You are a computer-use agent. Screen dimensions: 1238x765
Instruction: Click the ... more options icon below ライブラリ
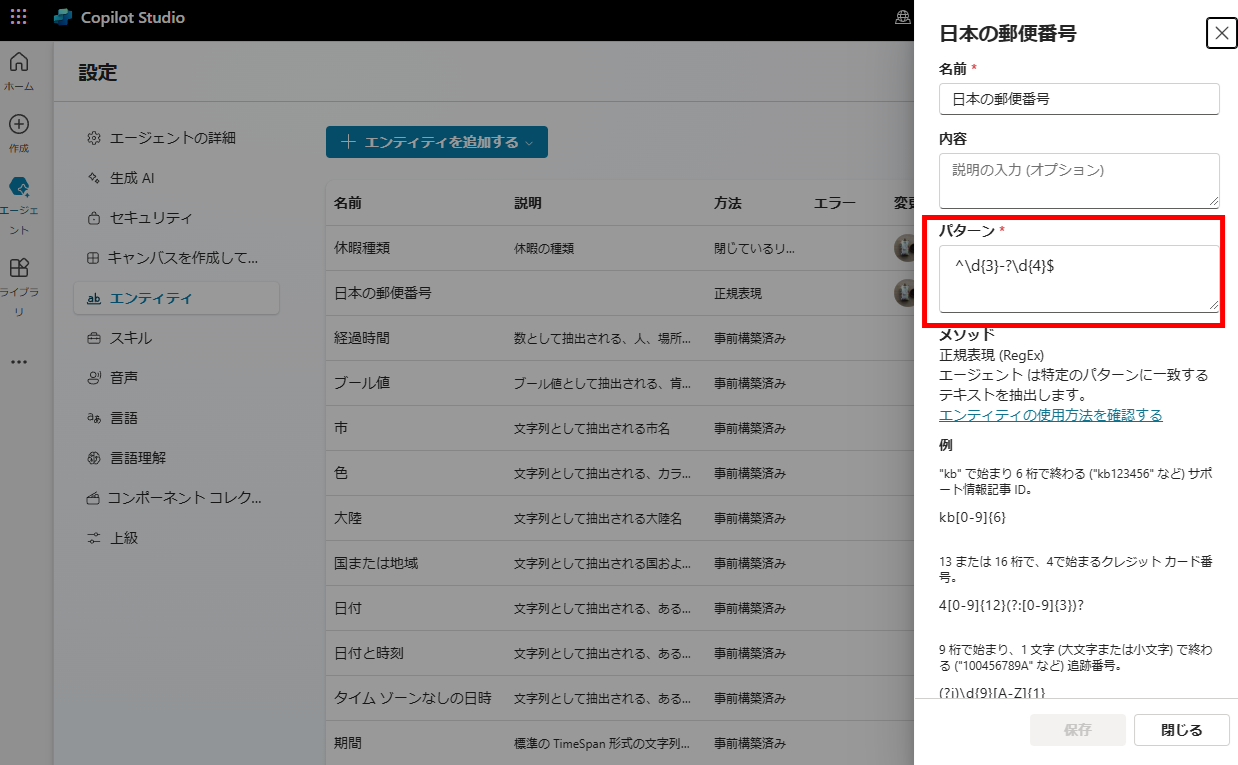(x=19, y=362)
